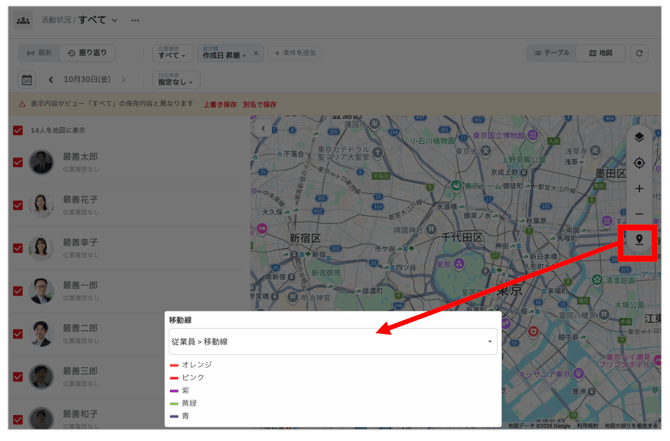Open the calendar date picker icon
This screenshot has width=670, height=441.
(27, 80)
